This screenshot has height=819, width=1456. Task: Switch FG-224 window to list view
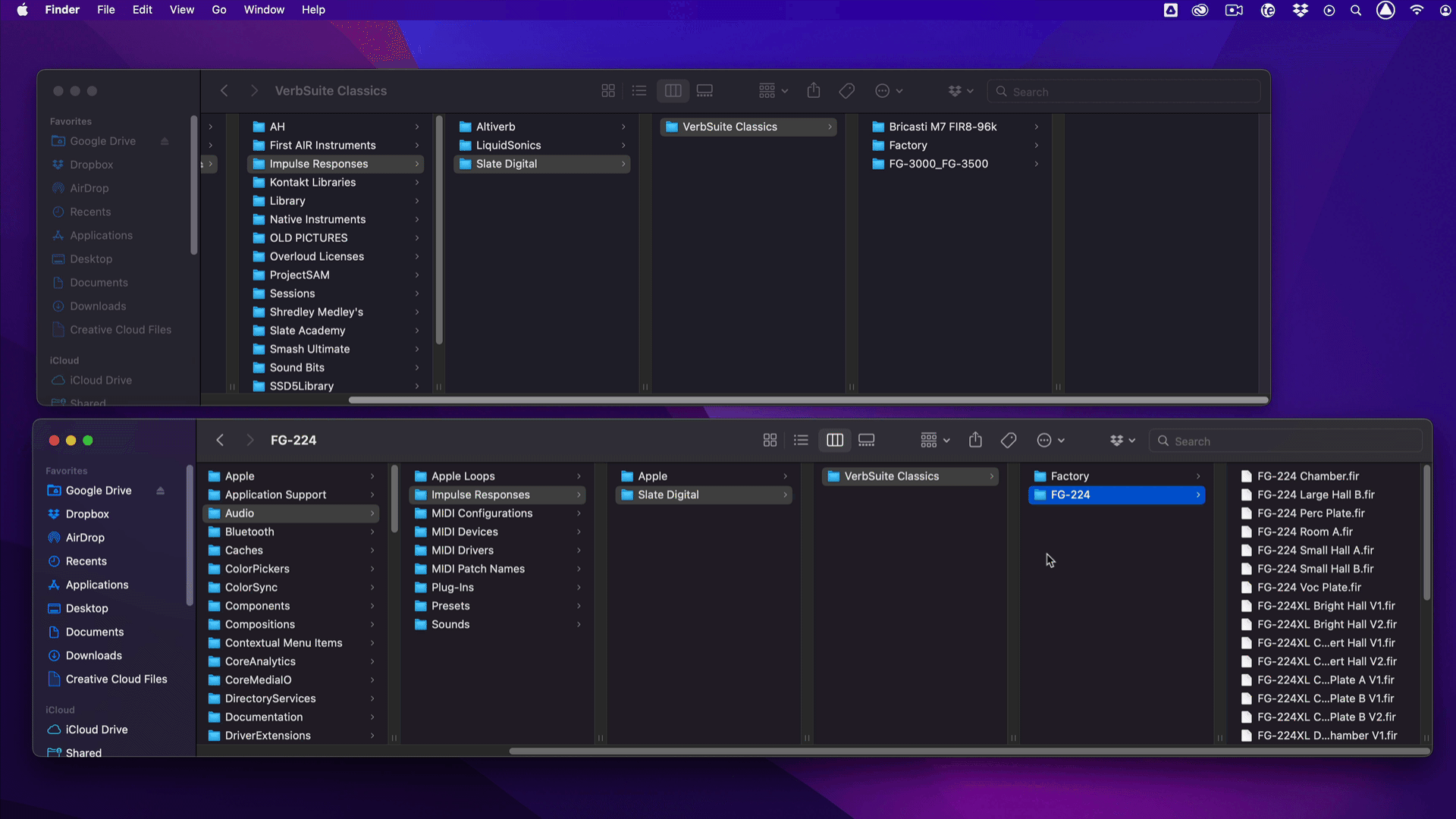pyautogui.click(x=801, y=441)
